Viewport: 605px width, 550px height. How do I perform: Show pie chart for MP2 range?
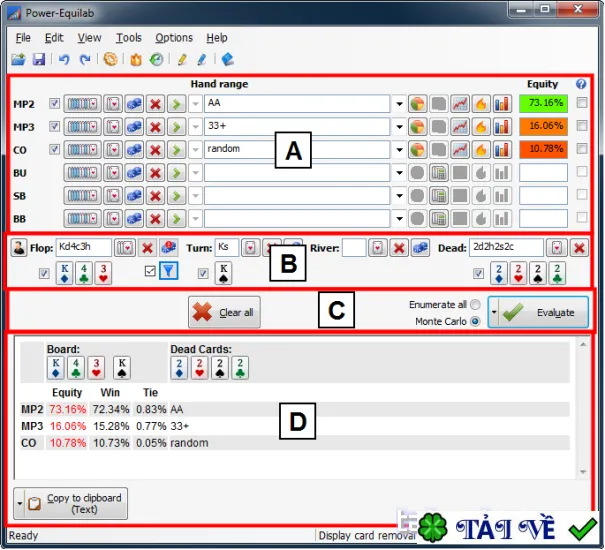[417, 104]
